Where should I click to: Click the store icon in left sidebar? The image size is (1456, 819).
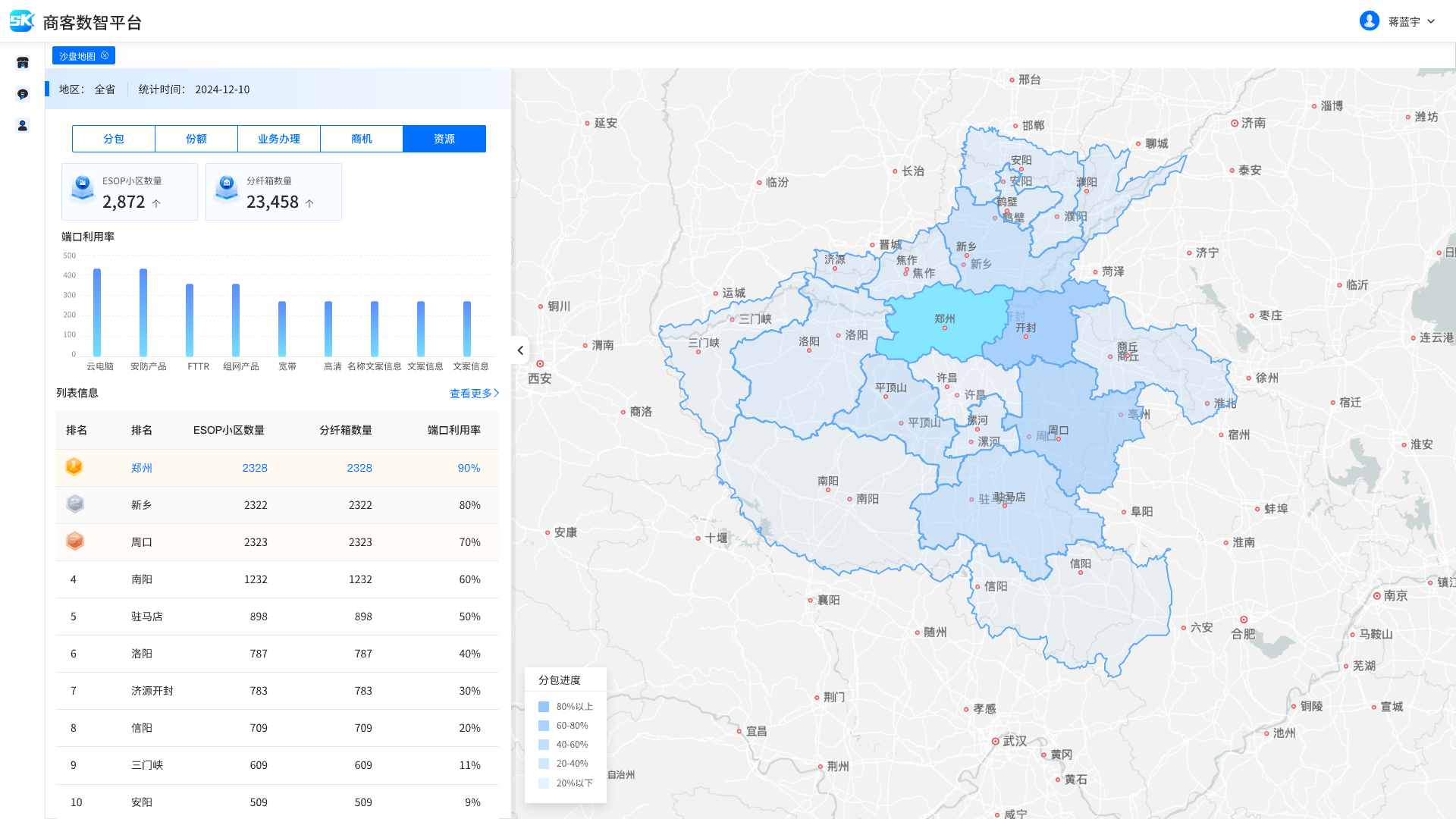click(23, 63)
